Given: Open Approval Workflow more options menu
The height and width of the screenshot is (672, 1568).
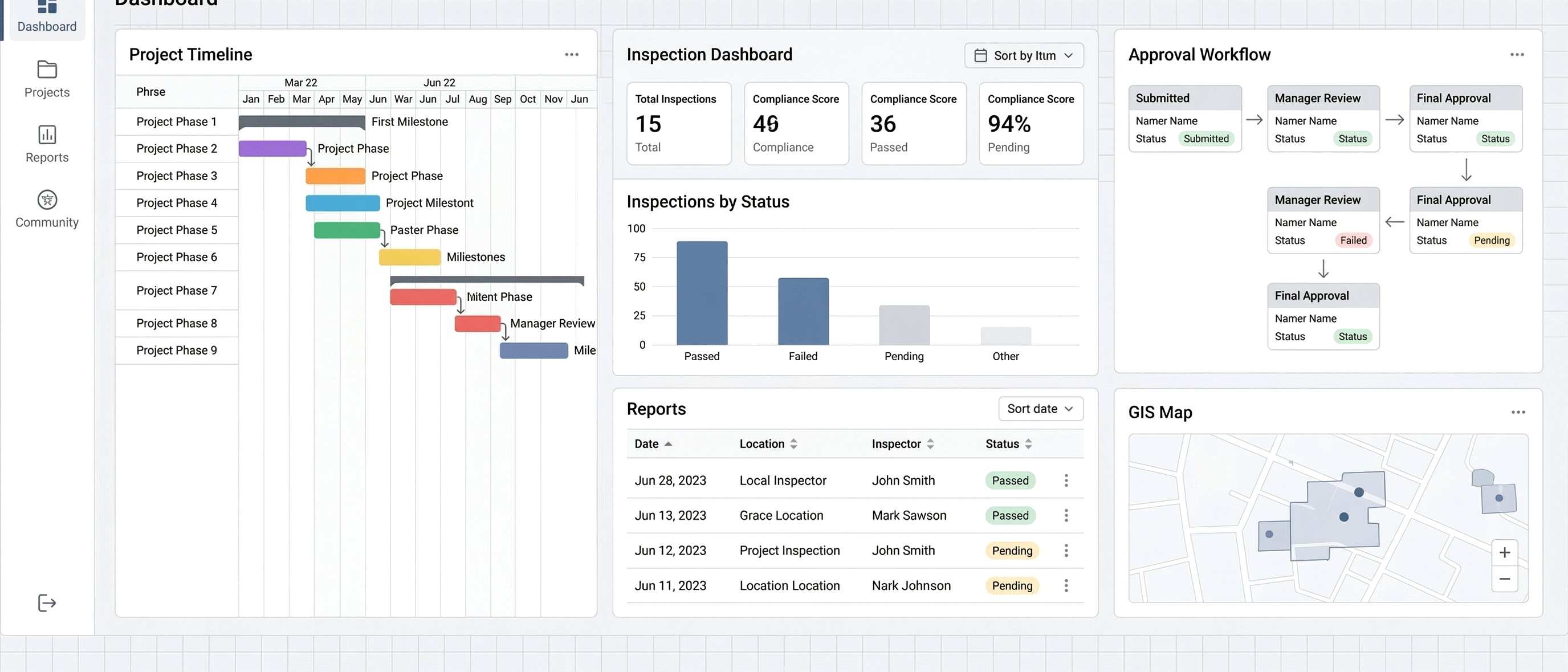Looking at the screenshot, I should (1516, 55).
